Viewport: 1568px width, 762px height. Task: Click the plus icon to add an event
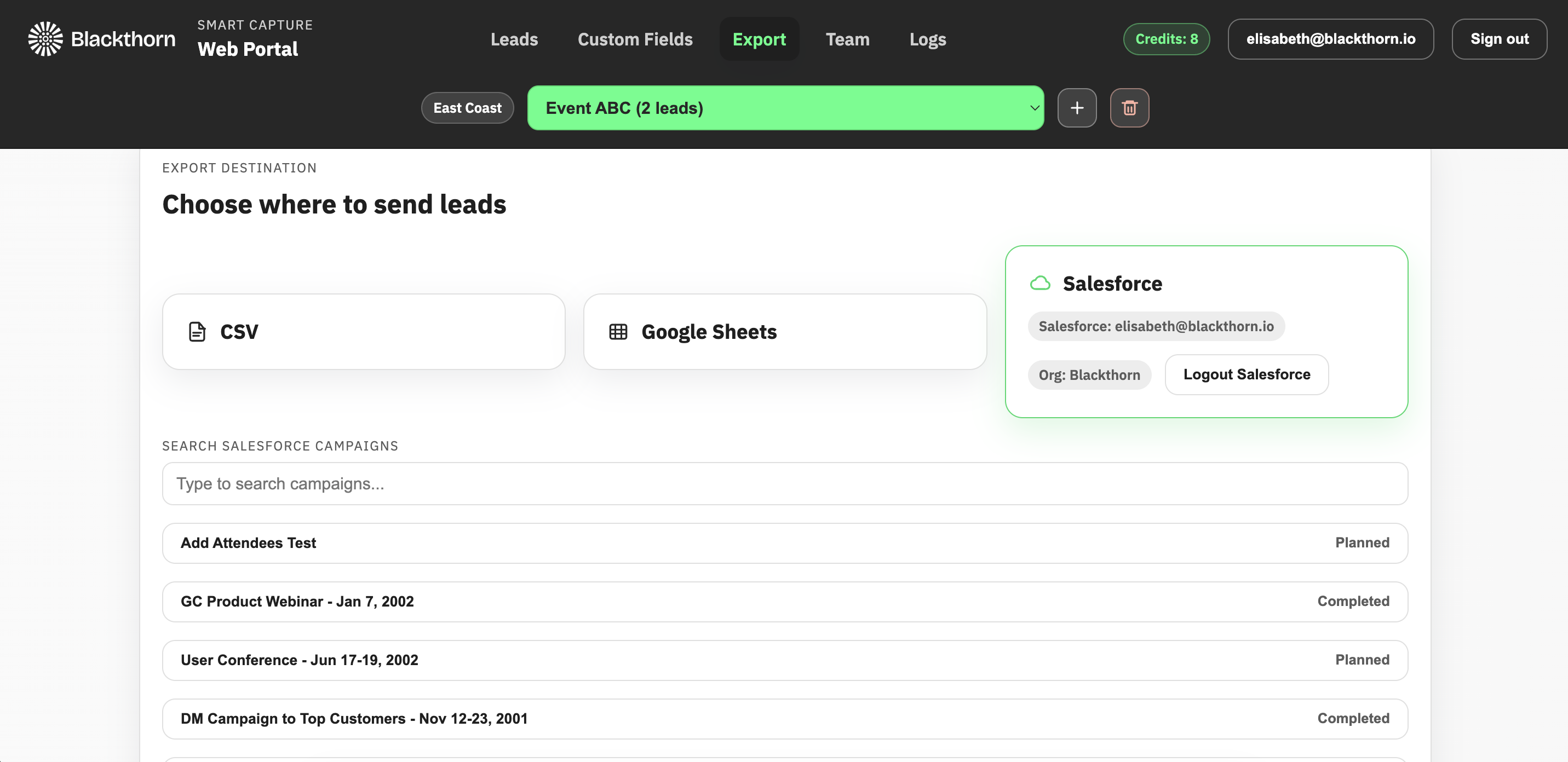1077,108
